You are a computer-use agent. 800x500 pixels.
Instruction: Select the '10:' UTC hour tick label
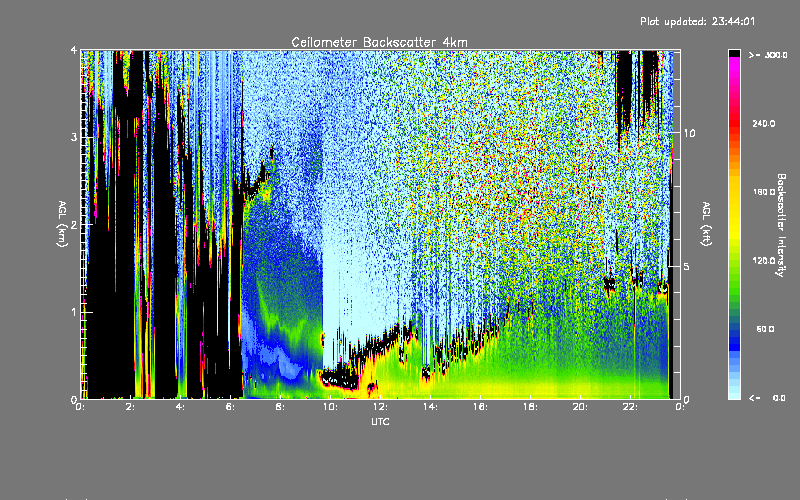(x=331, y=407)
